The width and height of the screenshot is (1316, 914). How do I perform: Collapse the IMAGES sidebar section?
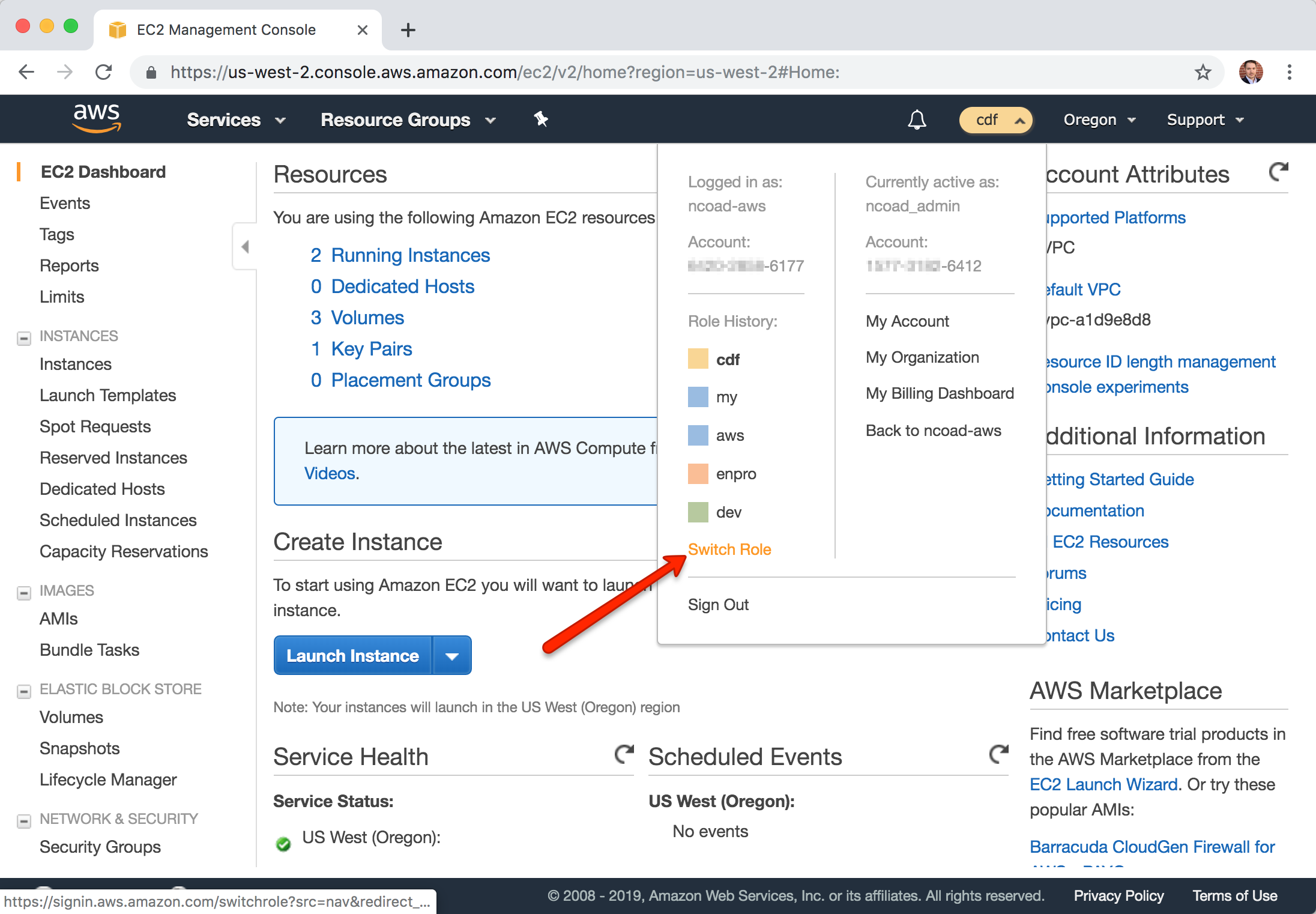[x=24, y=593]
